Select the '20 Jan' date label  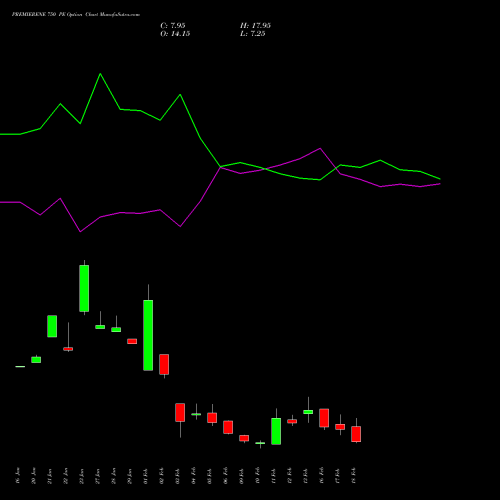click(34, 476)
